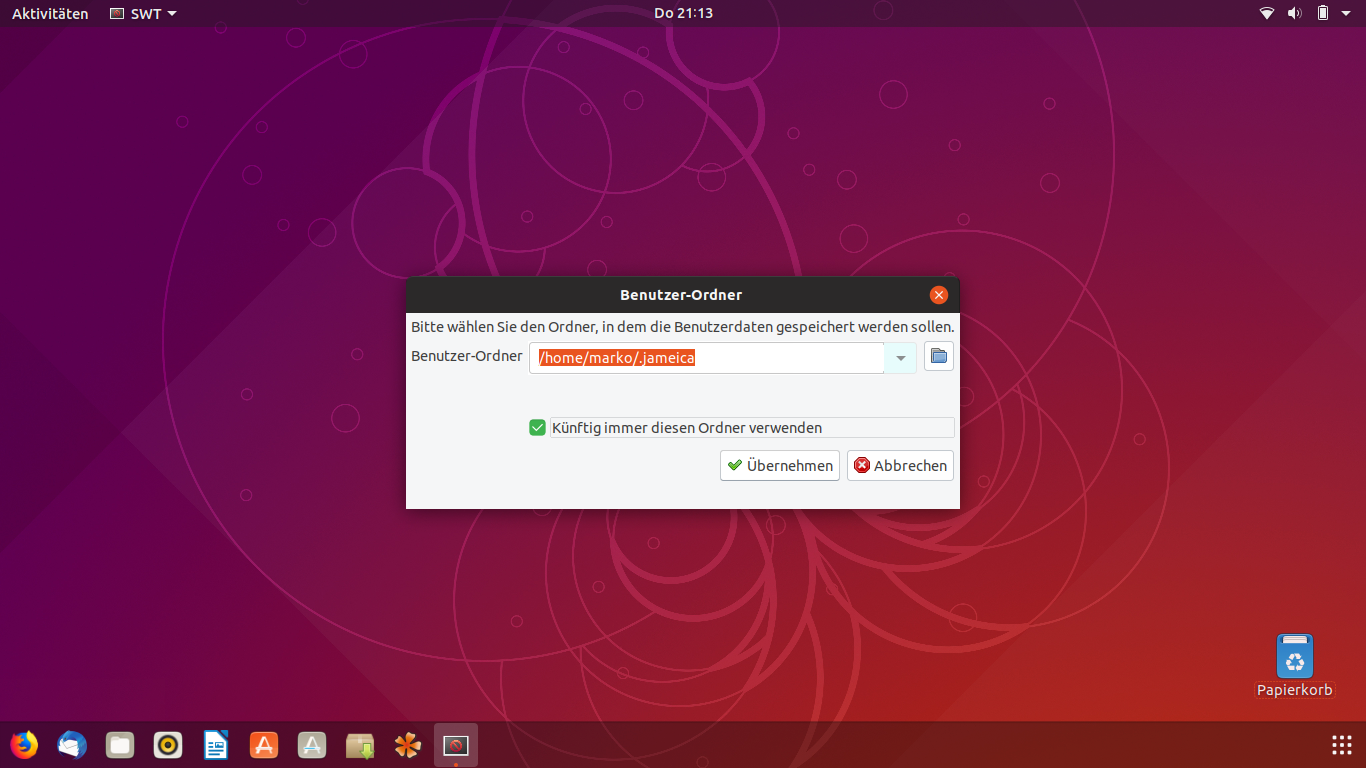This screenshot has width=1366, height=768.
Task: Open the Files manager in the dock
Action: 120,745
